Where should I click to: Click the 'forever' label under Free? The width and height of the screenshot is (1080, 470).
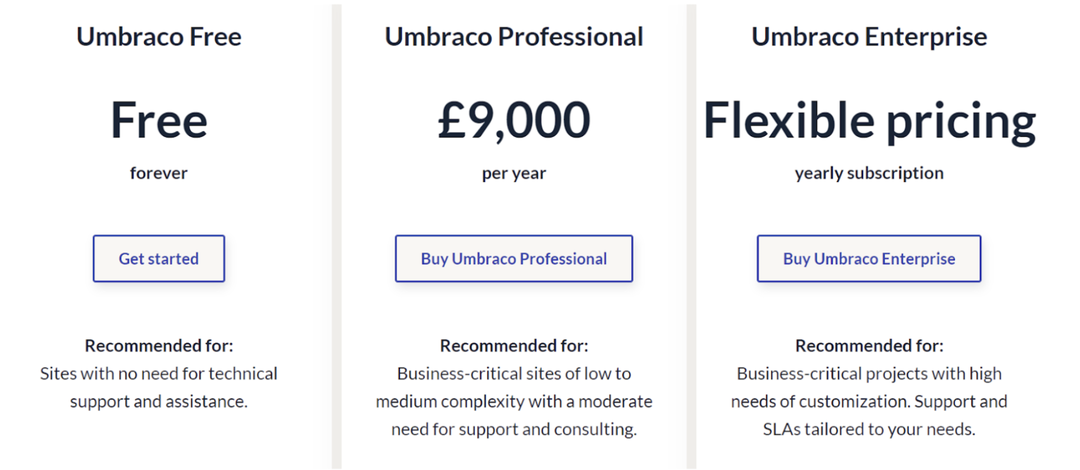click(158, 172)
